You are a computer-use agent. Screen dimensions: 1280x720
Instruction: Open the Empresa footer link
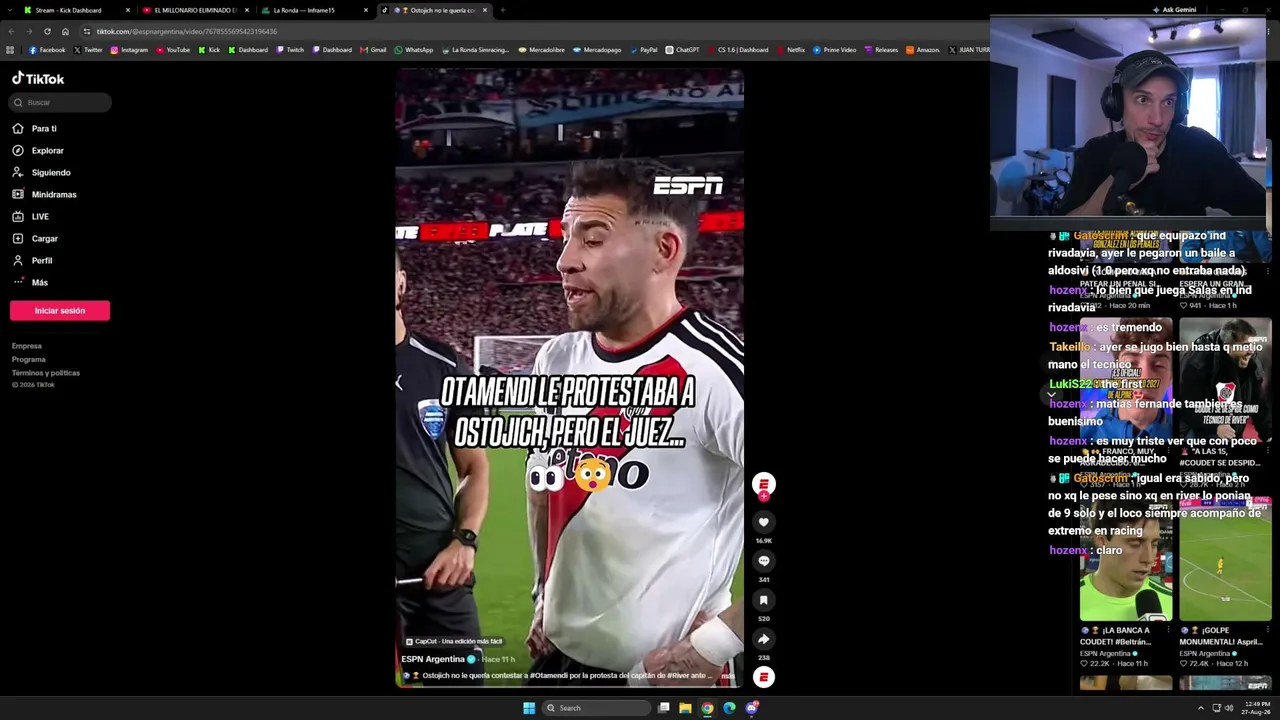pyautogui.click(x=27, y=346)
